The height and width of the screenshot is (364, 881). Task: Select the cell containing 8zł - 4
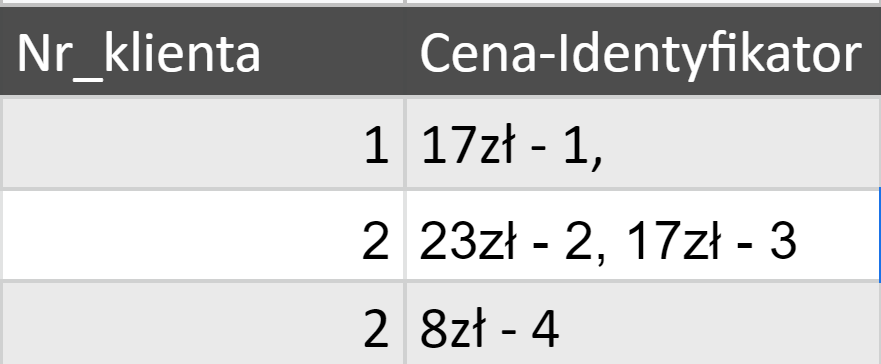click(x=643, y=324)
